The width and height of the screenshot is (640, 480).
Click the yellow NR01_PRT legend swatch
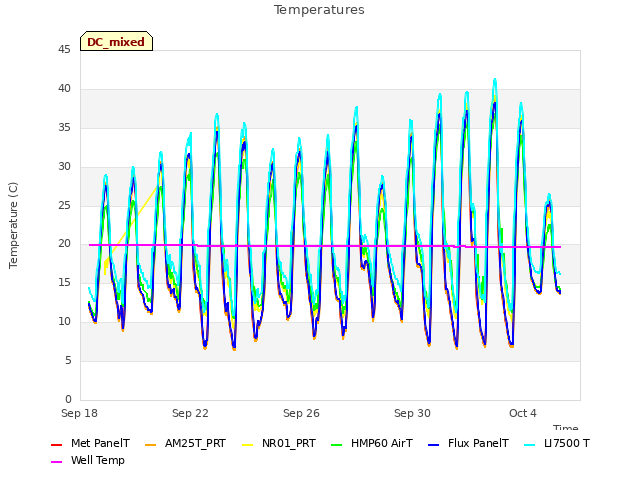point(247,444)
